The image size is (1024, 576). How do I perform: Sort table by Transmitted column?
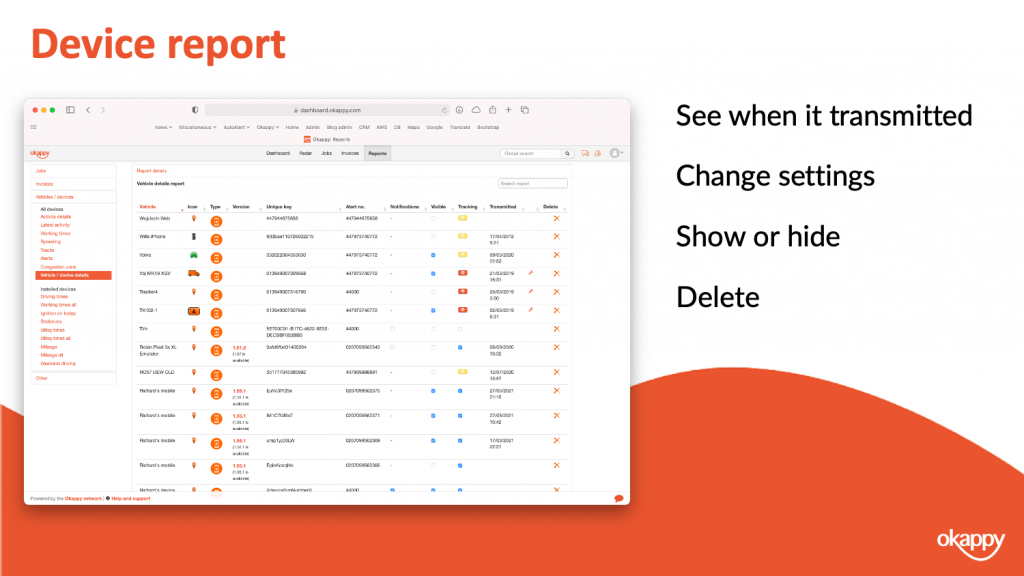click(503, 207)
